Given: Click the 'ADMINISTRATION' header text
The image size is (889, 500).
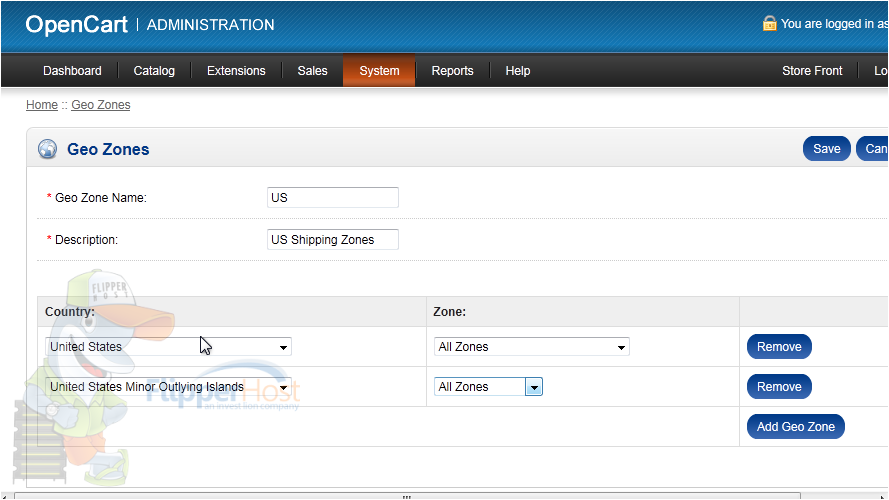Looking at the screenshot, I should [x=210, y=25].
